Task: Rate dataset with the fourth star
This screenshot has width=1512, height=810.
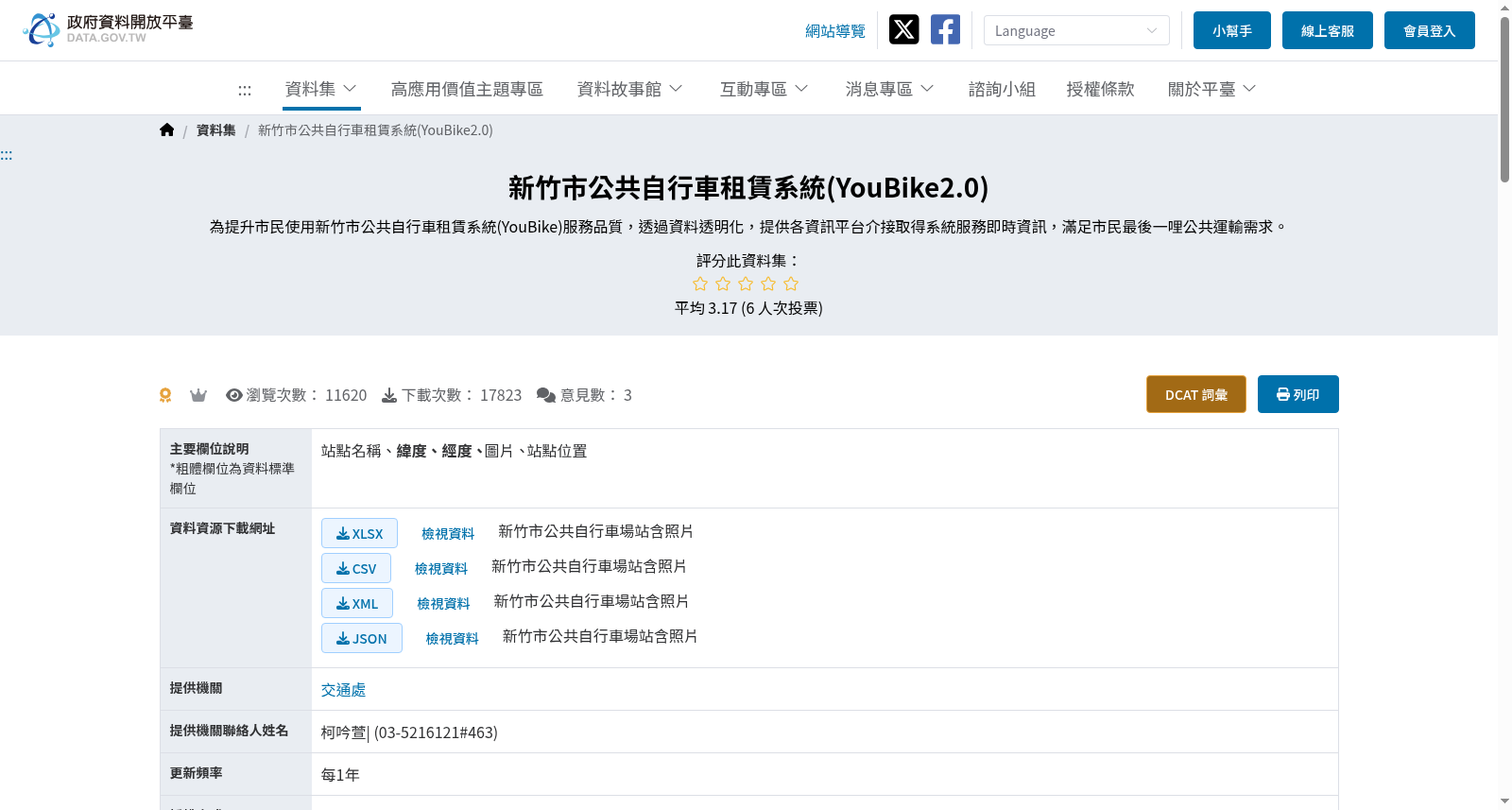Action: pos(768,284)
